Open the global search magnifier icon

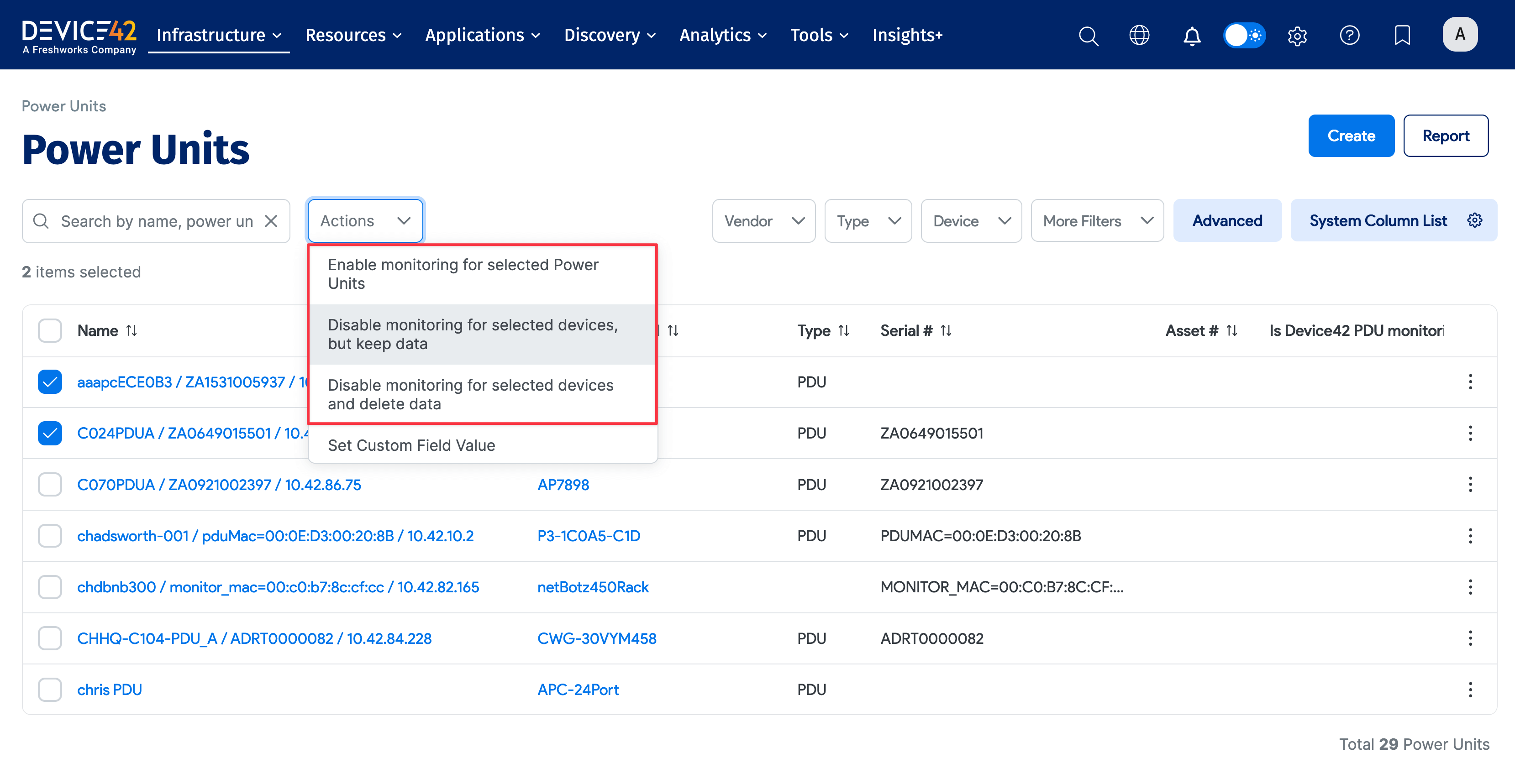[x=1088, y=35]
